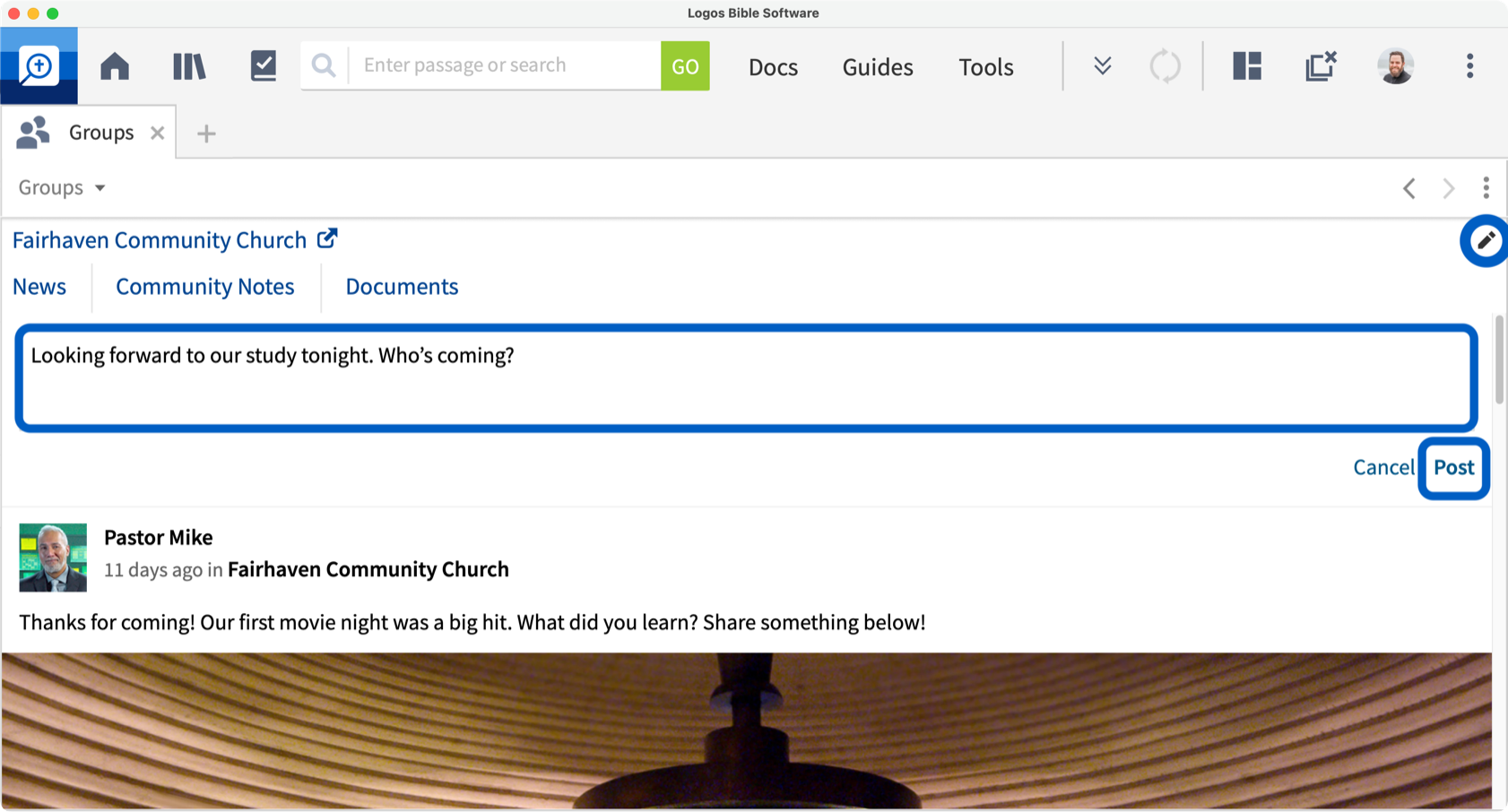Open the bold Fairhaven Community Church post link
Viewport: 1508px width, 812px height.
point(368,570)
